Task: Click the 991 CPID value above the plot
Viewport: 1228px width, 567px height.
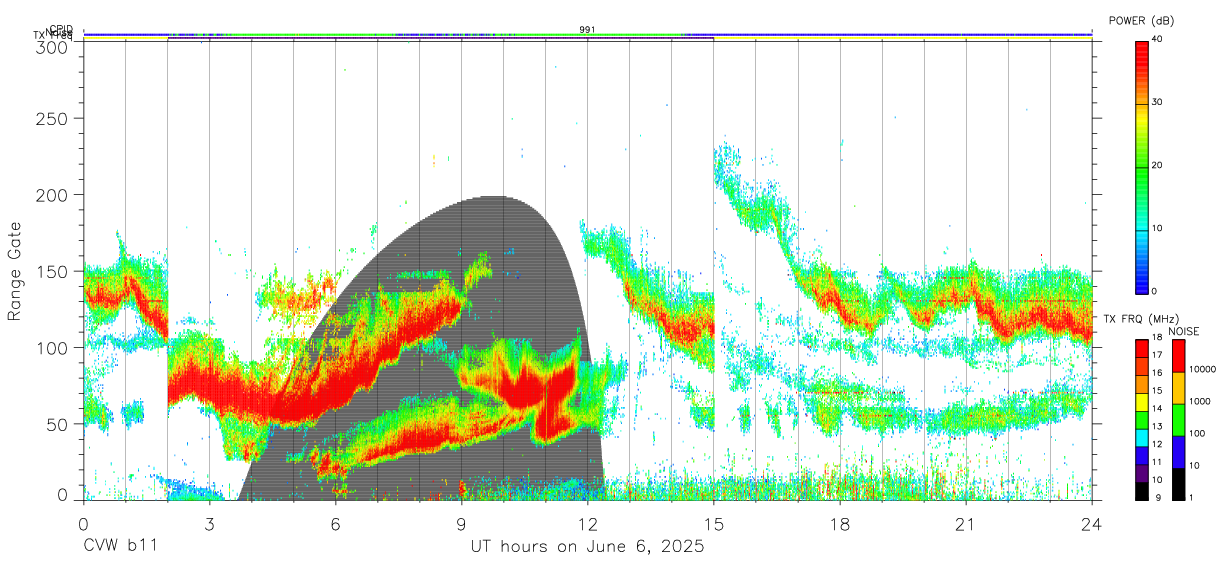Action: point(588,30)
